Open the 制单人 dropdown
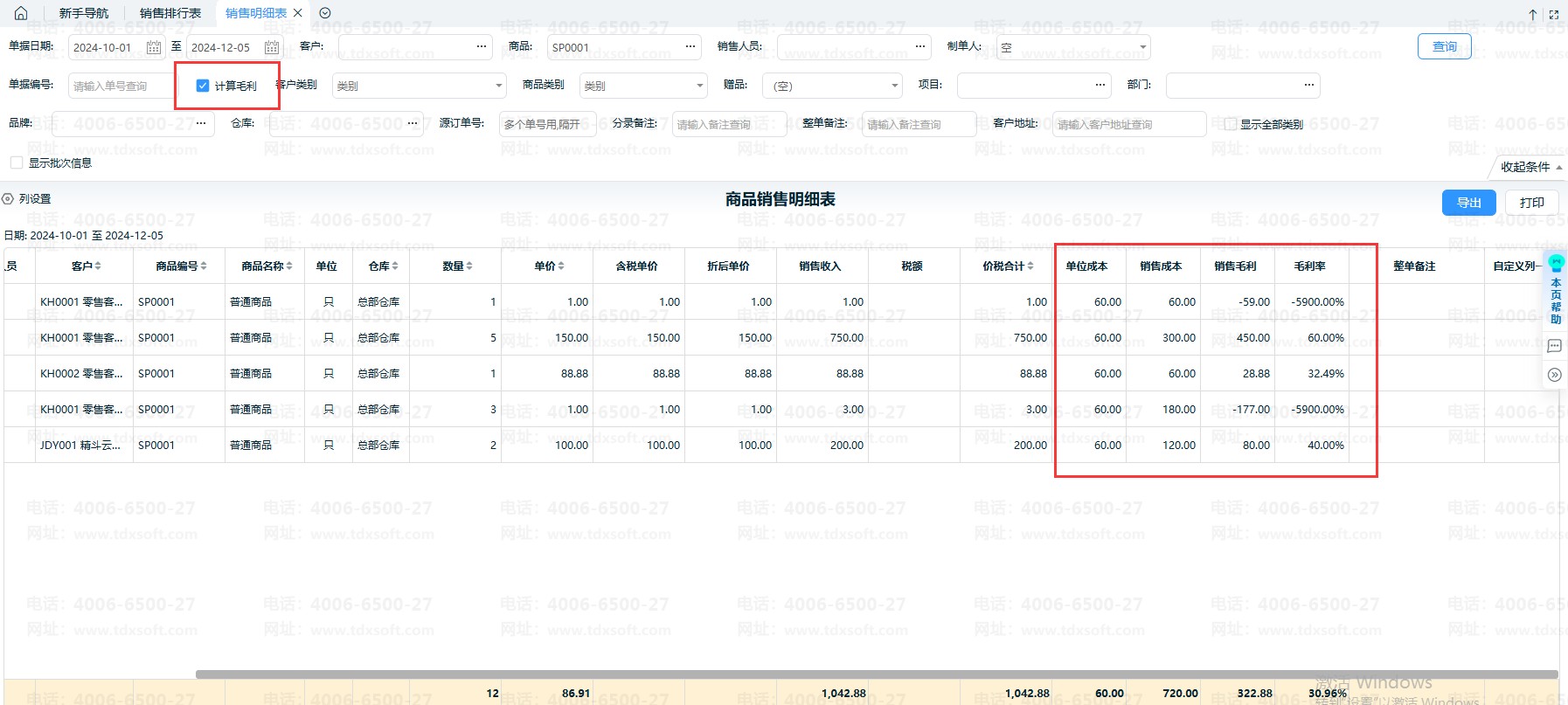Viewport: 1568px width, 705px height. point(1141,47)
